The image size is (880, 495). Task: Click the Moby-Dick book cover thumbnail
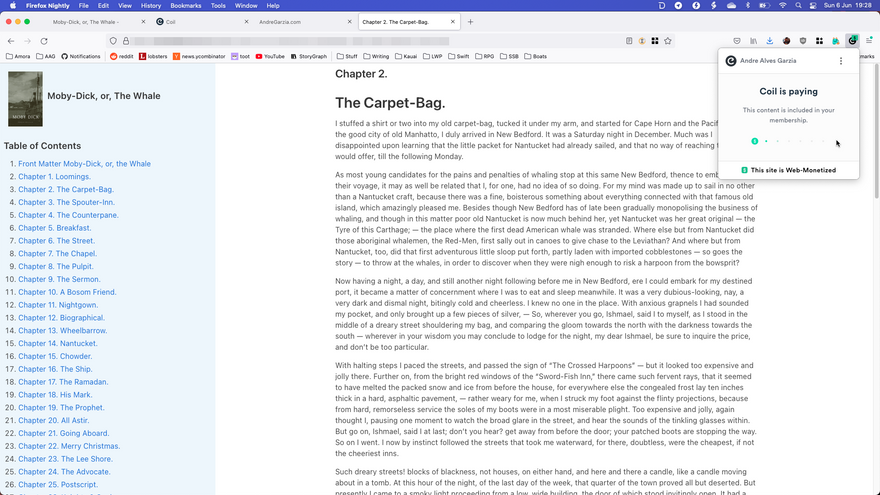[x=25, y=98]
